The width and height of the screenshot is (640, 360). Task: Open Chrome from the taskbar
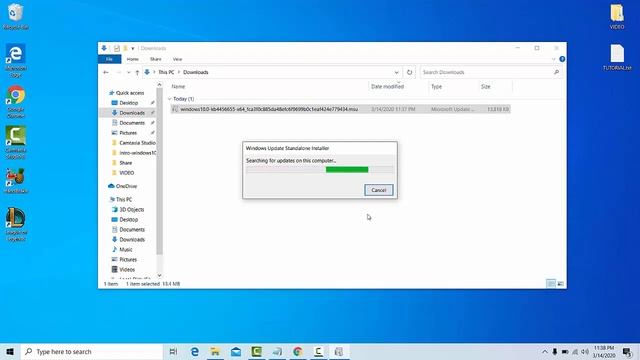tap(298, 351)
